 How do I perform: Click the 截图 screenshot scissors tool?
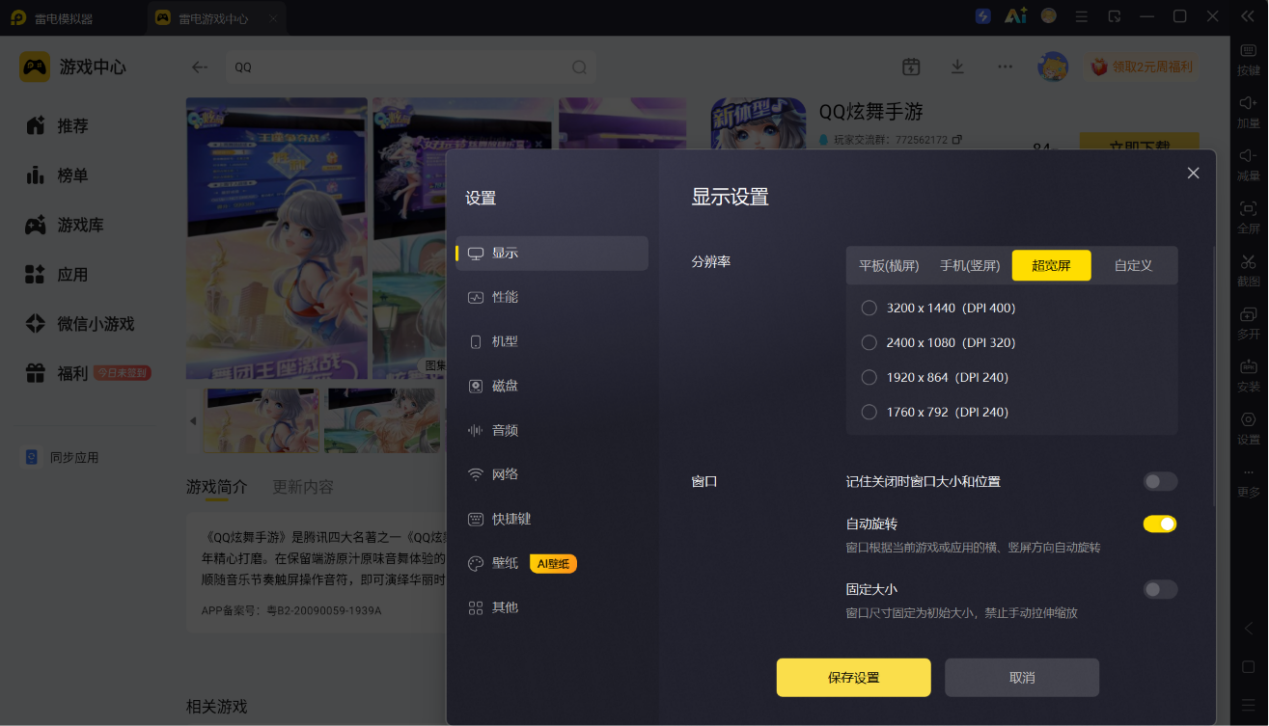coord(1248,269)
